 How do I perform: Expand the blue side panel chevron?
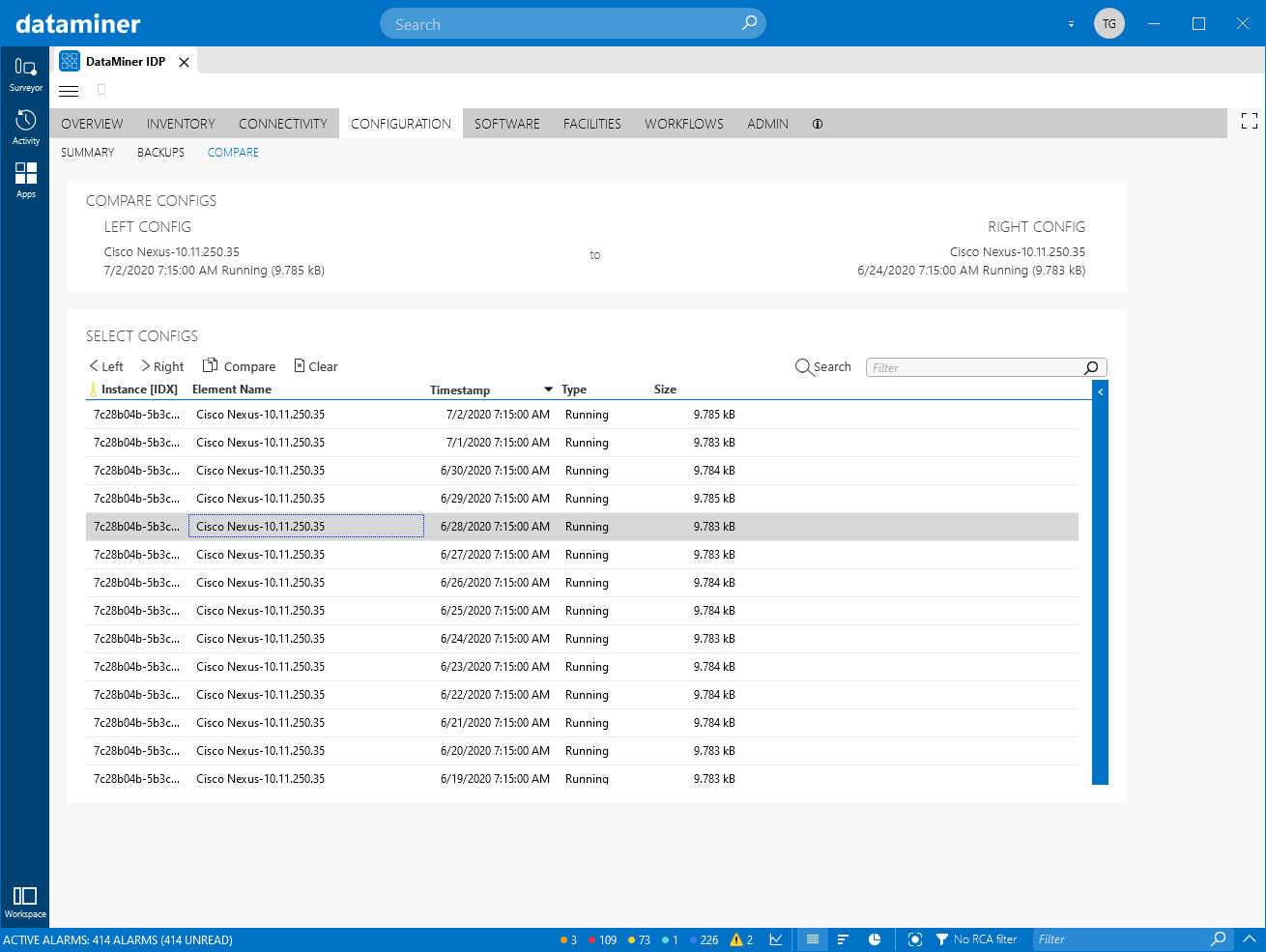[1100, 391]
